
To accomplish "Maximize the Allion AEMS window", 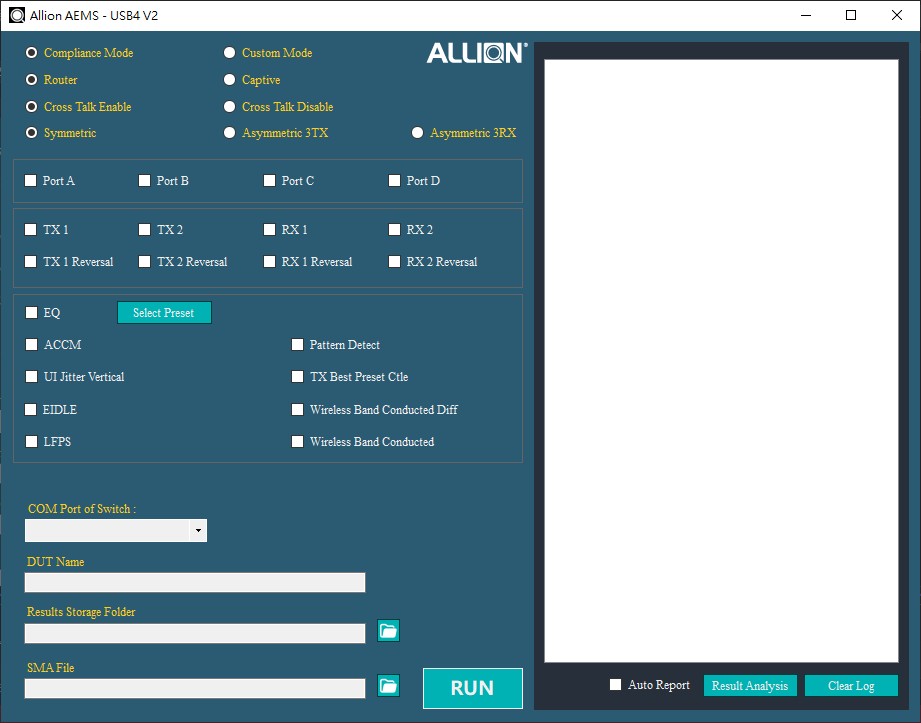I will 851,15.
